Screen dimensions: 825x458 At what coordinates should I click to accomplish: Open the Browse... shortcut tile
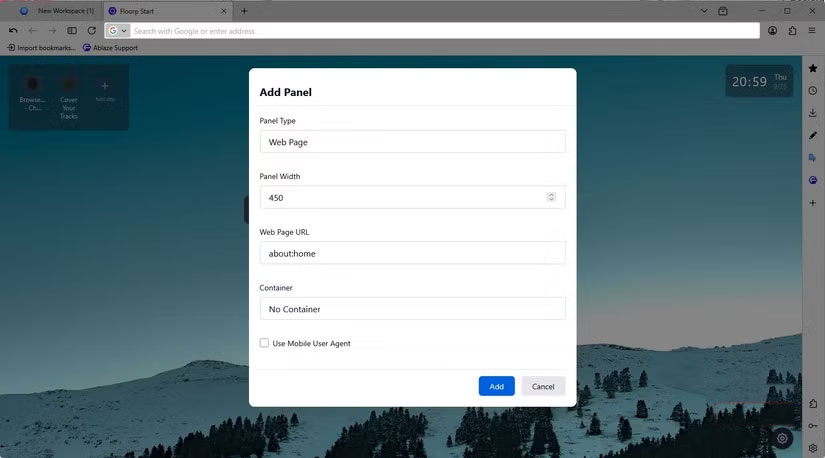[x=32, y=95]
